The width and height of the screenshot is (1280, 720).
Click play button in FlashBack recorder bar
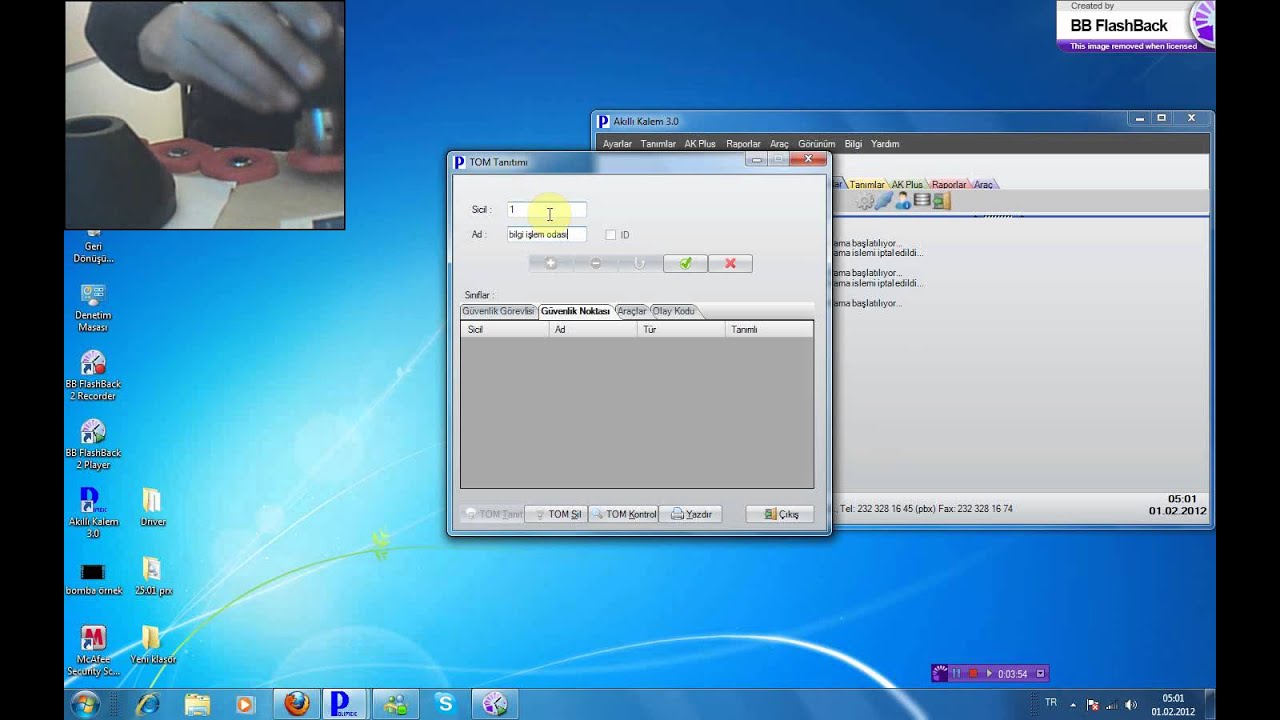989,674
